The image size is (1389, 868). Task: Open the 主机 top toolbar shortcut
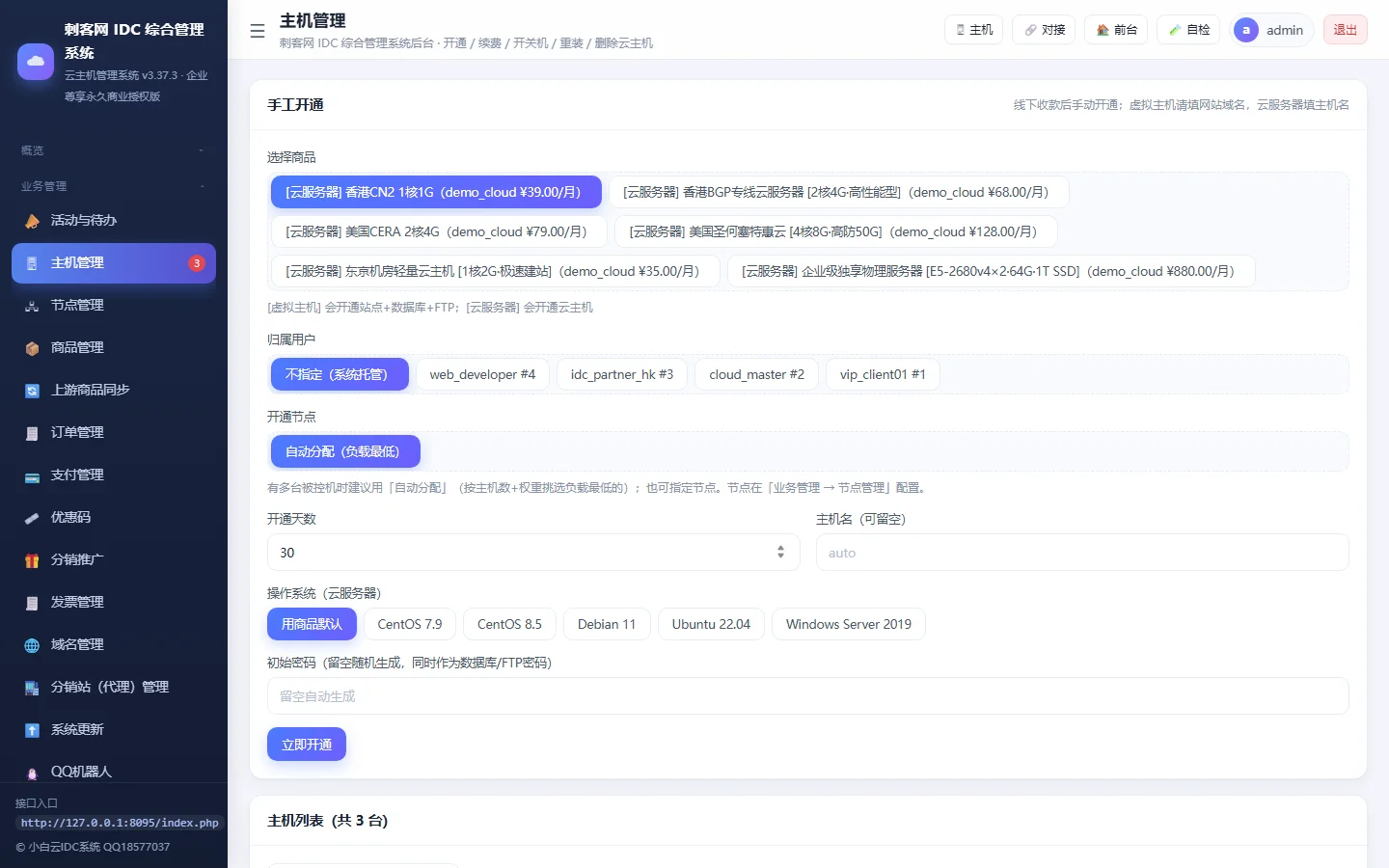point(974,30)
